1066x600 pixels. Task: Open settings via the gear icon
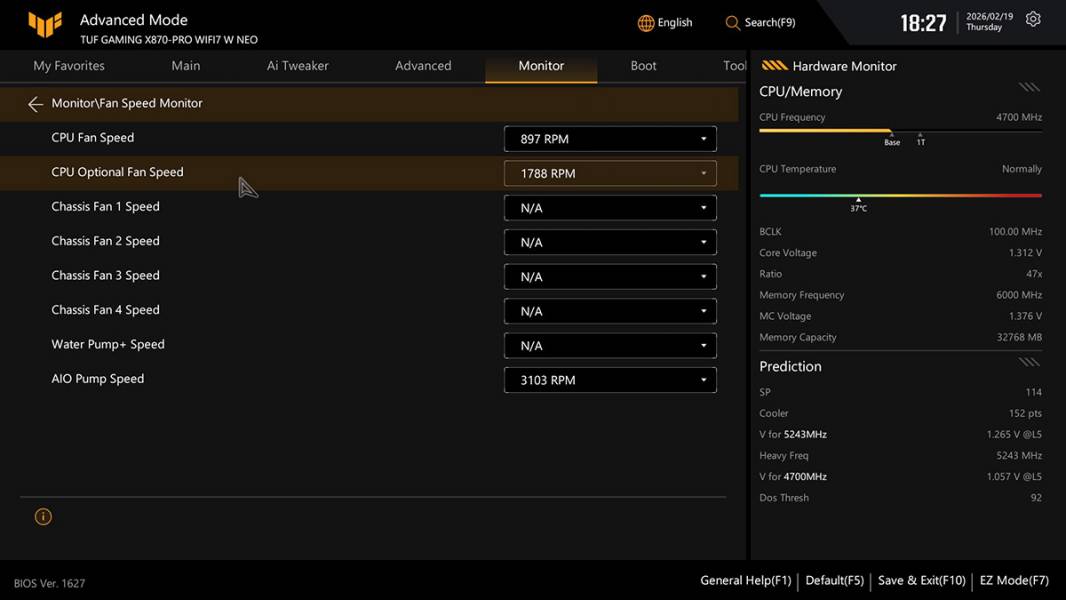click(x=1033, y=20)
